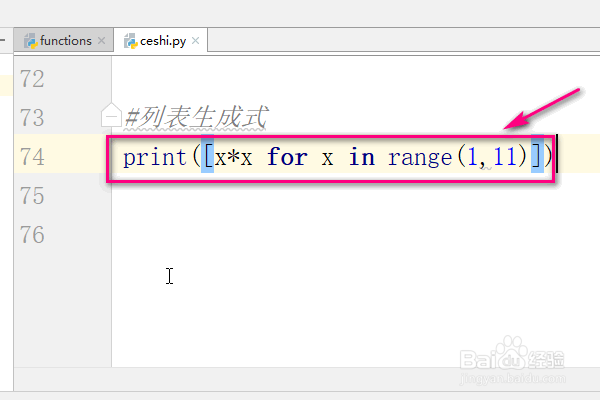
Task: Click line number 74 in the gutter
Action: [x=32, y=157]
